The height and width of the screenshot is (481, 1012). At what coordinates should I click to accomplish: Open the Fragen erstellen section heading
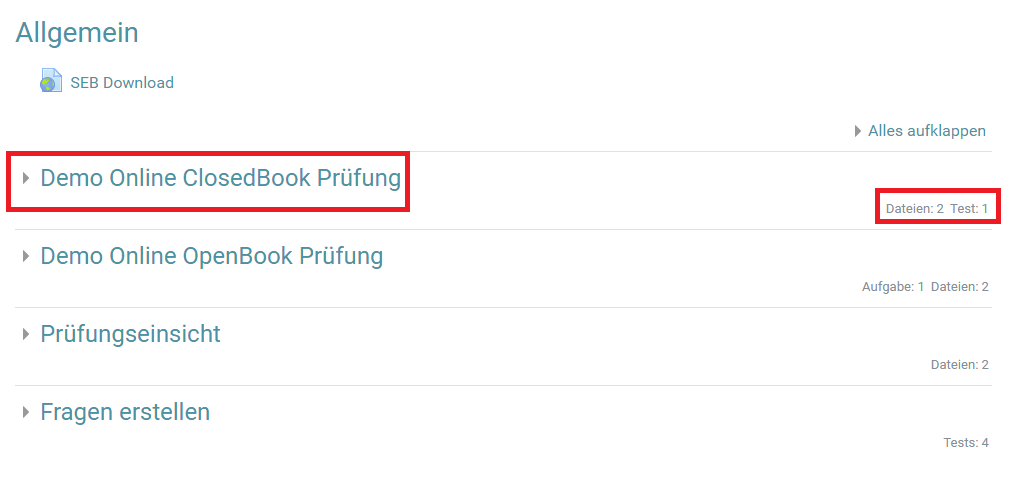(x=125, y=412)
